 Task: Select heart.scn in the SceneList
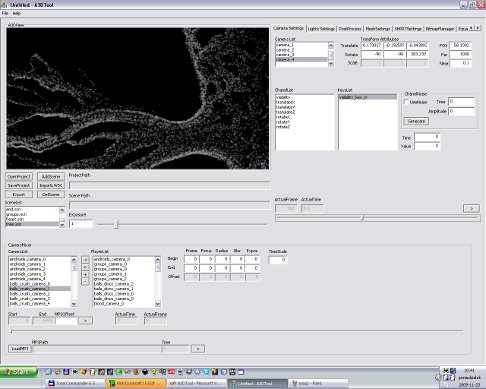(15, 219)
